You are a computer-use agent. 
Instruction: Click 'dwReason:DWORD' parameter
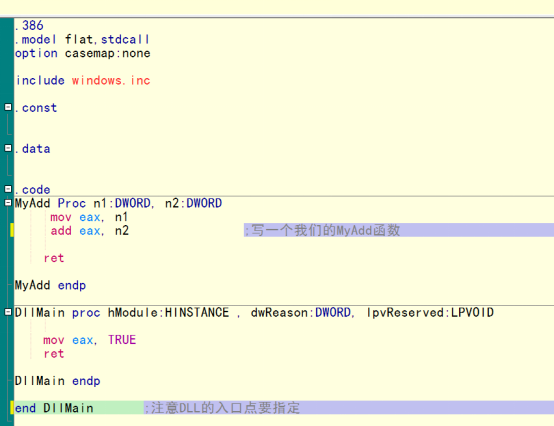coord(302,312)
